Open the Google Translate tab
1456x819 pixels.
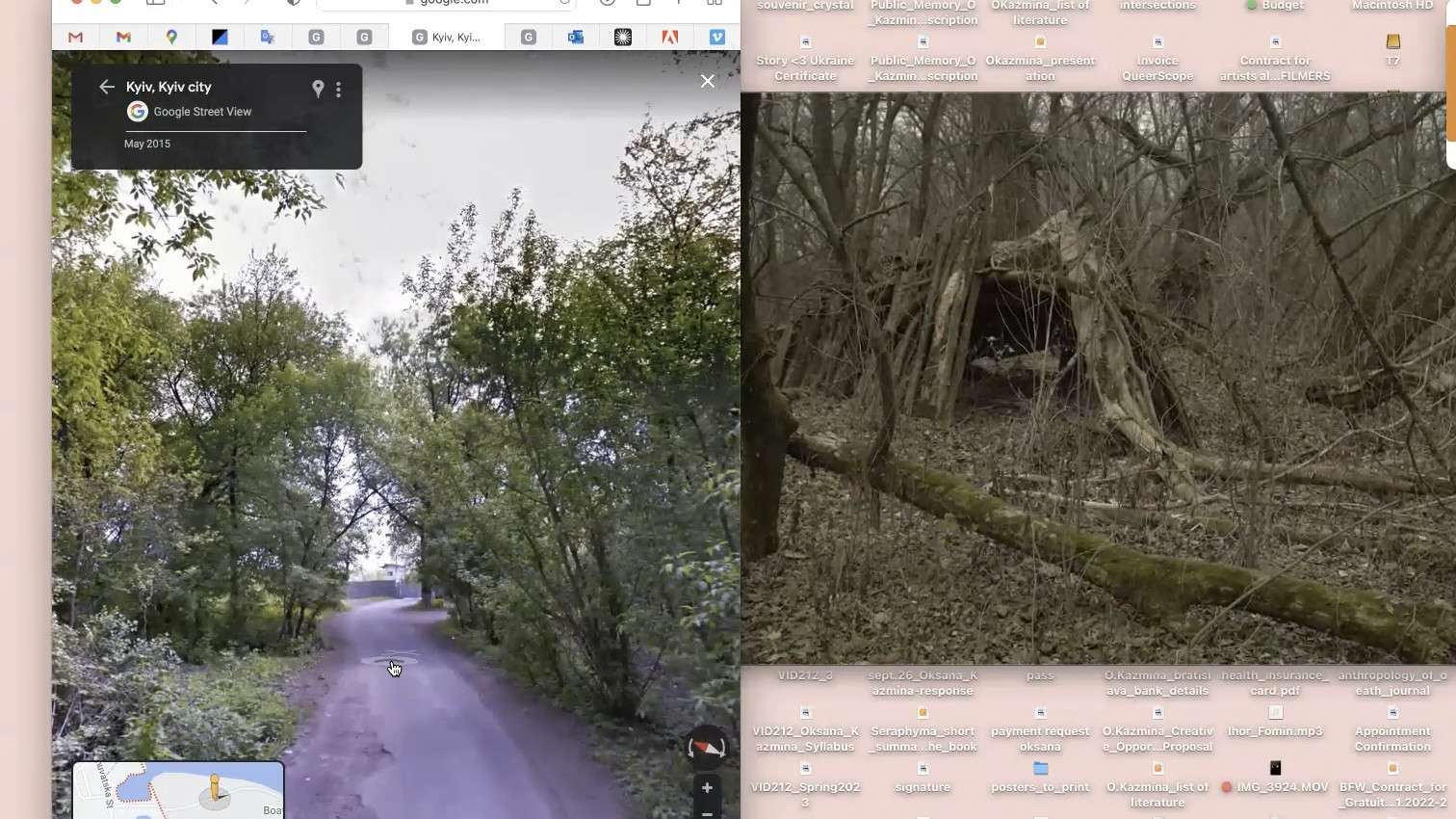click(x=268, y=37)
